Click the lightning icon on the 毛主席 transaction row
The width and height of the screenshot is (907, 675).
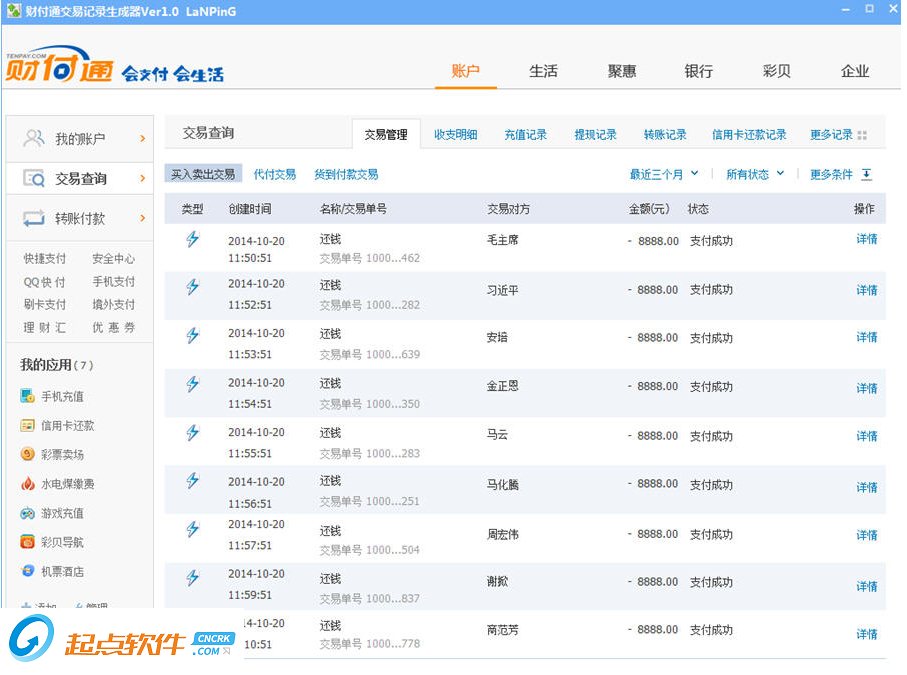[x=191, y=240]
